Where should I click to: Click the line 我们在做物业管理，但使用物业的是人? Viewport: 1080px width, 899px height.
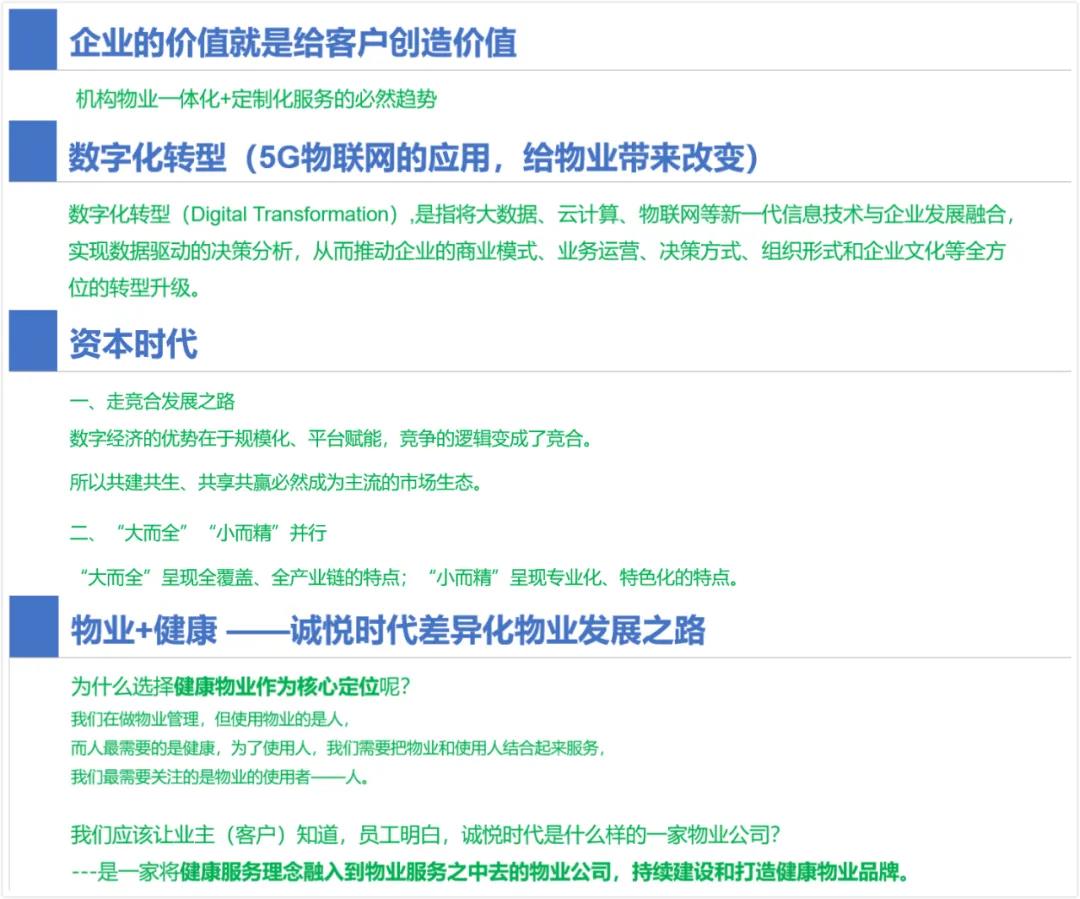[210, 718]
